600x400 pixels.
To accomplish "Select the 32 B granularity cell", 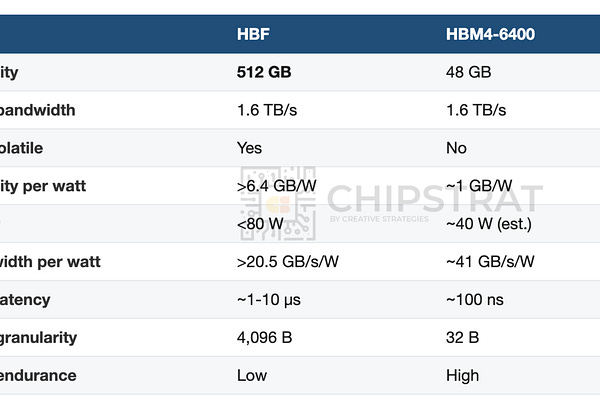I will coord(462,337).
